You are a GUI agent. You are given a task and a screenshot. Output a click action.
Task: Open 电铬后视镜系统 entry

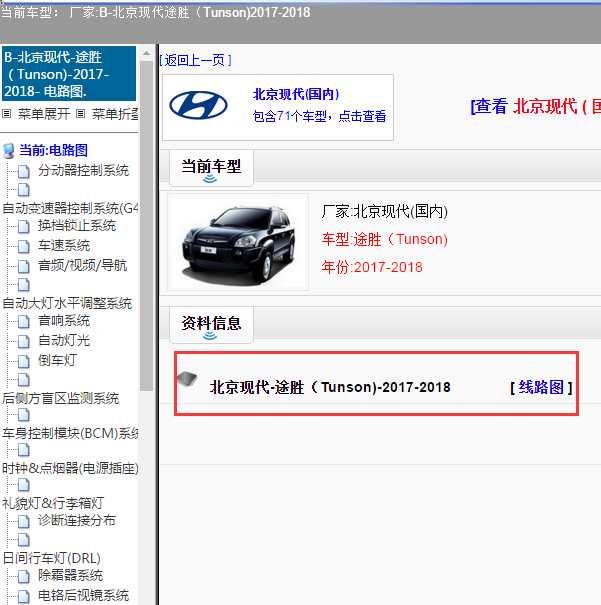click(x=83, y=595)
